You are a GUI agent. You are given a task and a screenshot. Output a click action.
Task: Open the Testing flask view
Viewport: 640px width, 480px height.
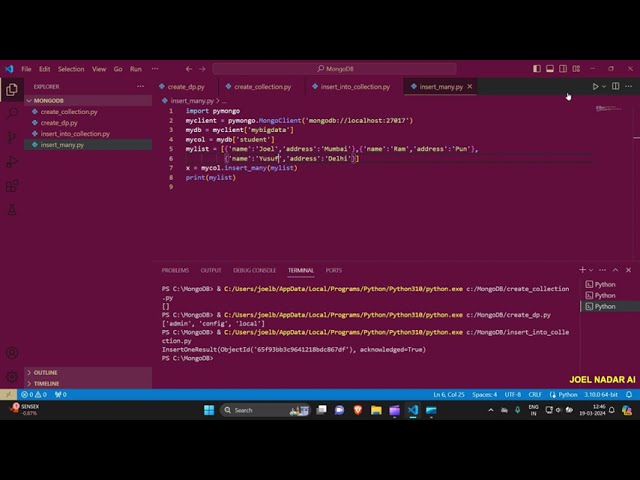click(x=12, y=210)
